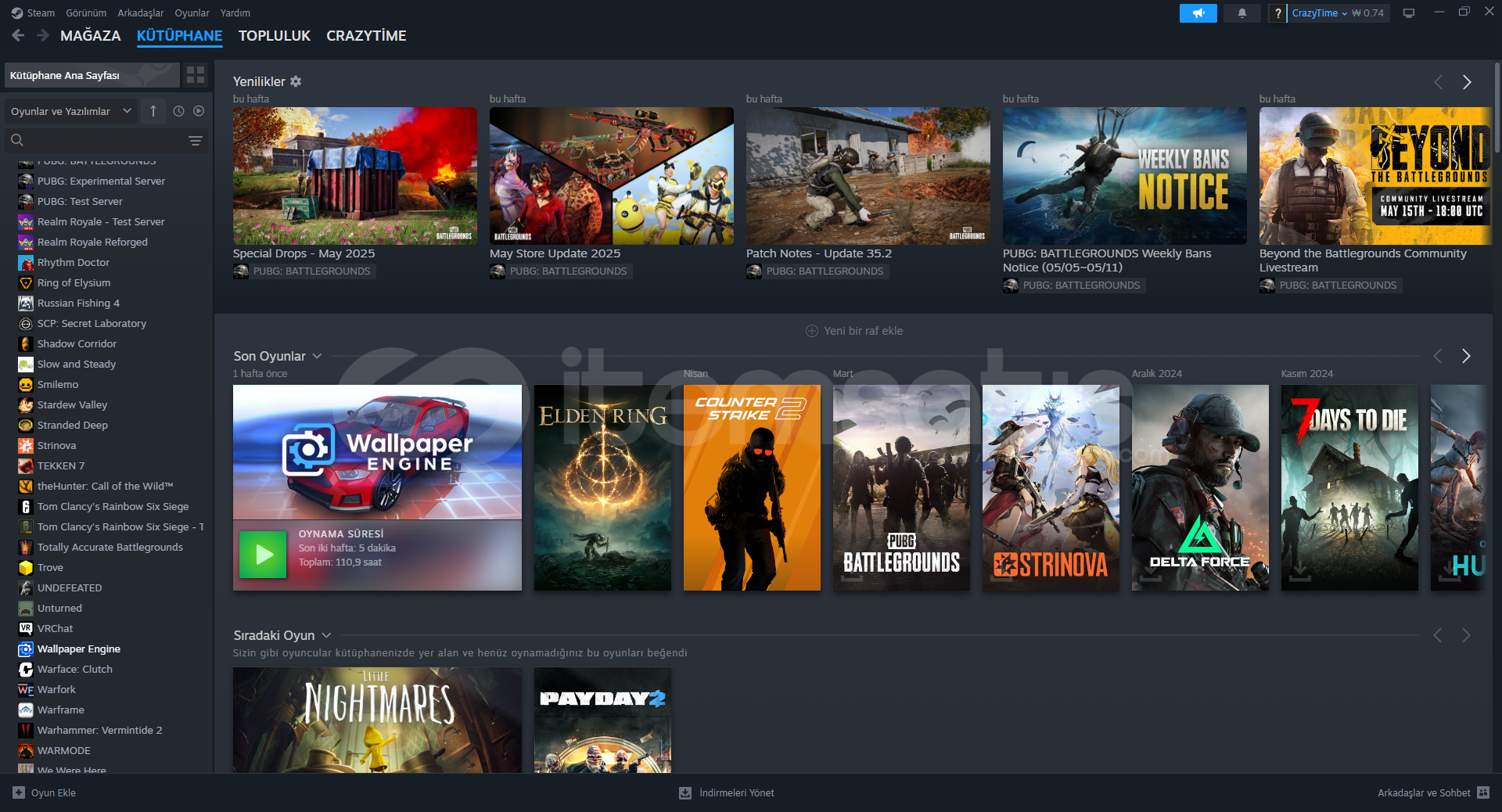Click the TEKKEN 7 game icon
Viewport: 1502px width, 812px height.
point(26,465)
